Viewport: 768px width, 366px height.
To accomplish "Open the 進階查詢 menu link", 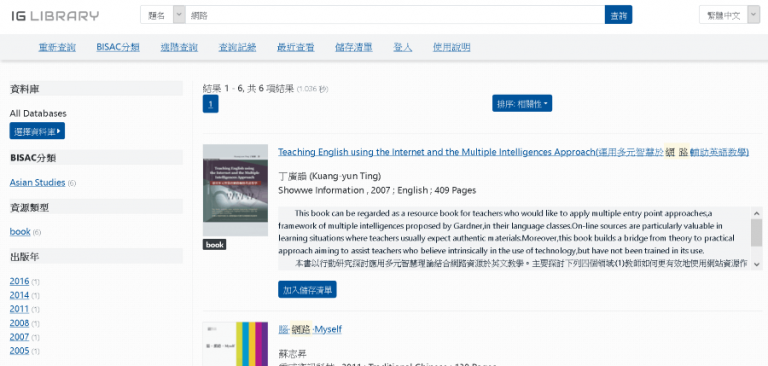I will click(x=179, y=48).
